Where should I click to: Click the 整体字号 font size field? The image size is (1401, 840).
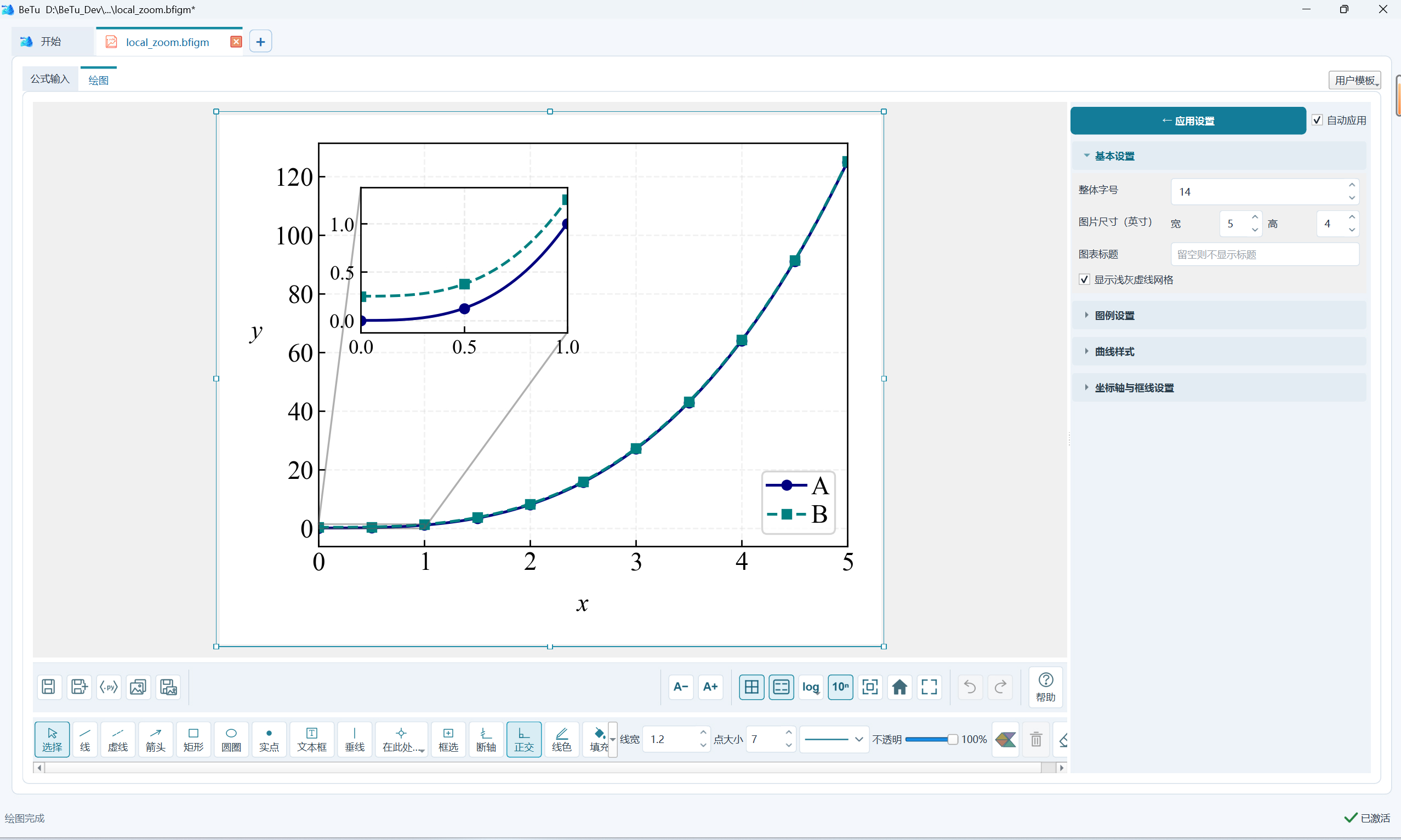[x=1265, y=191]
